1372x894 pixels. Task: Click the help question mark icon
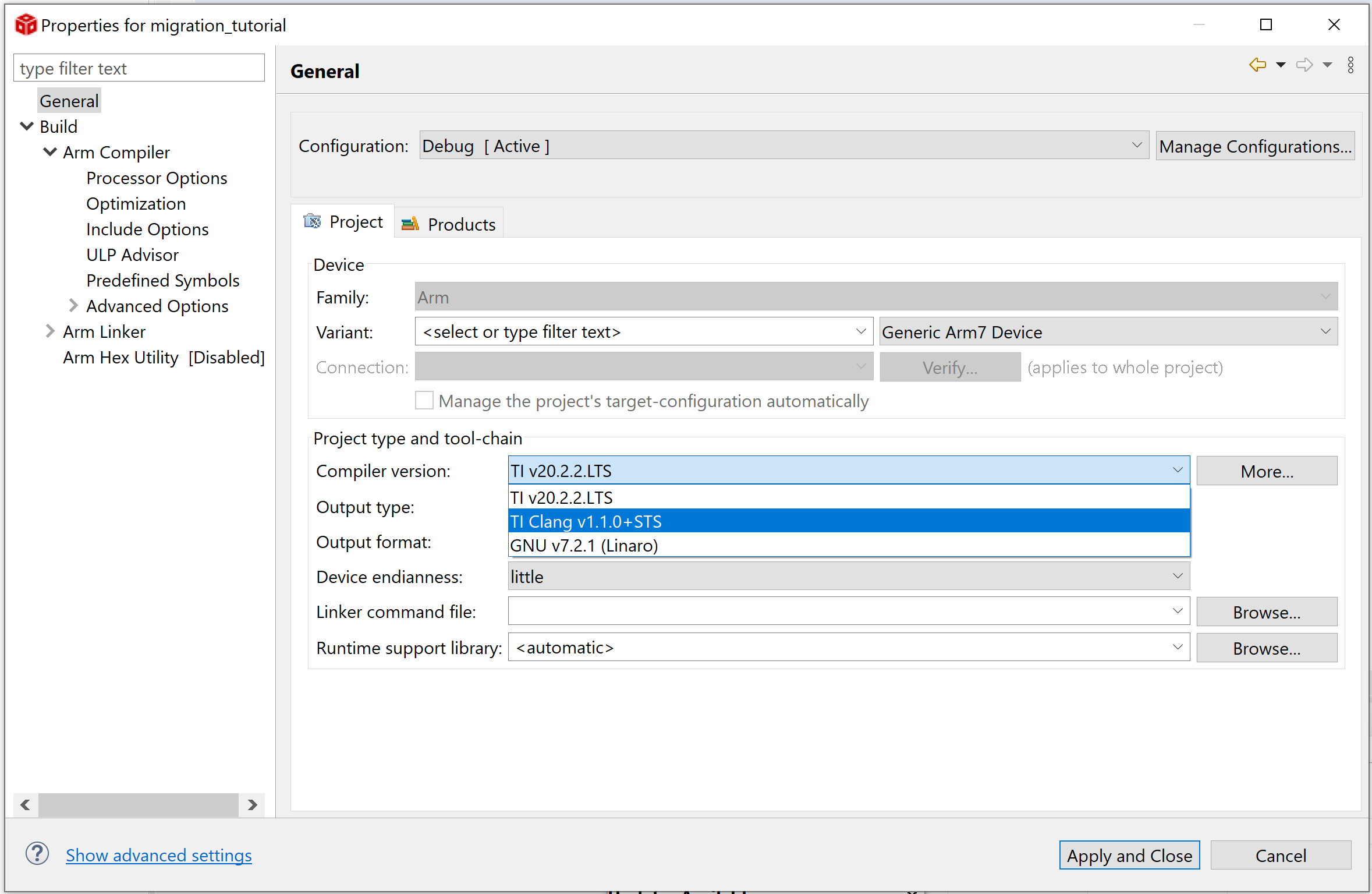(37, 853)
